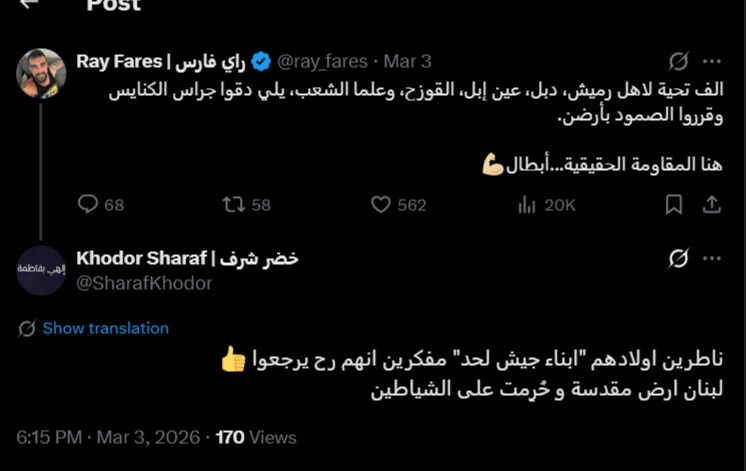
Task: Repost the Ray Fares post
Action: pos(233,205)
